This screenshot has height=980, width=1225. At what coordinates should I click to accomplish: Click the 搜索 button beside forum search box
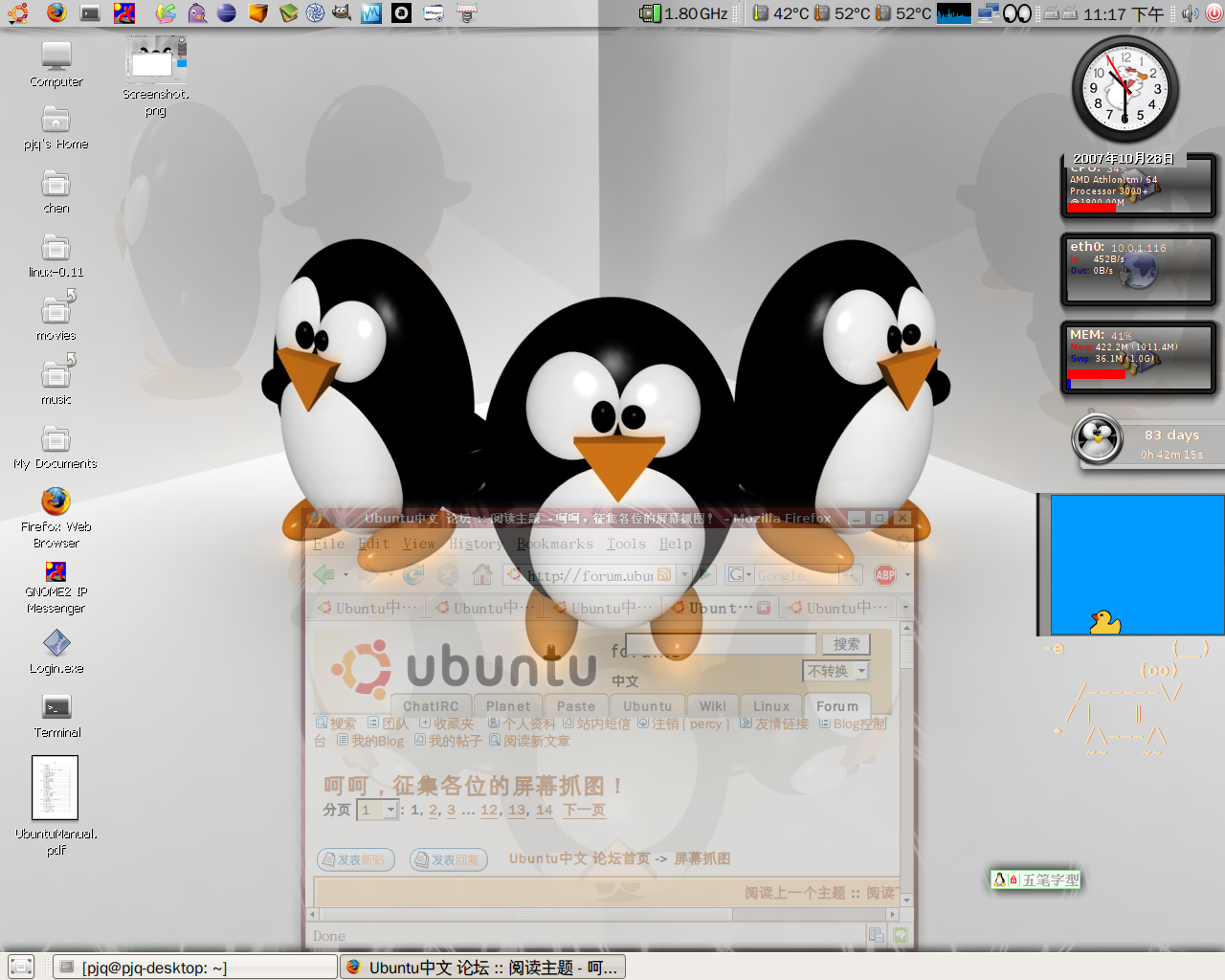pos(846,644)
